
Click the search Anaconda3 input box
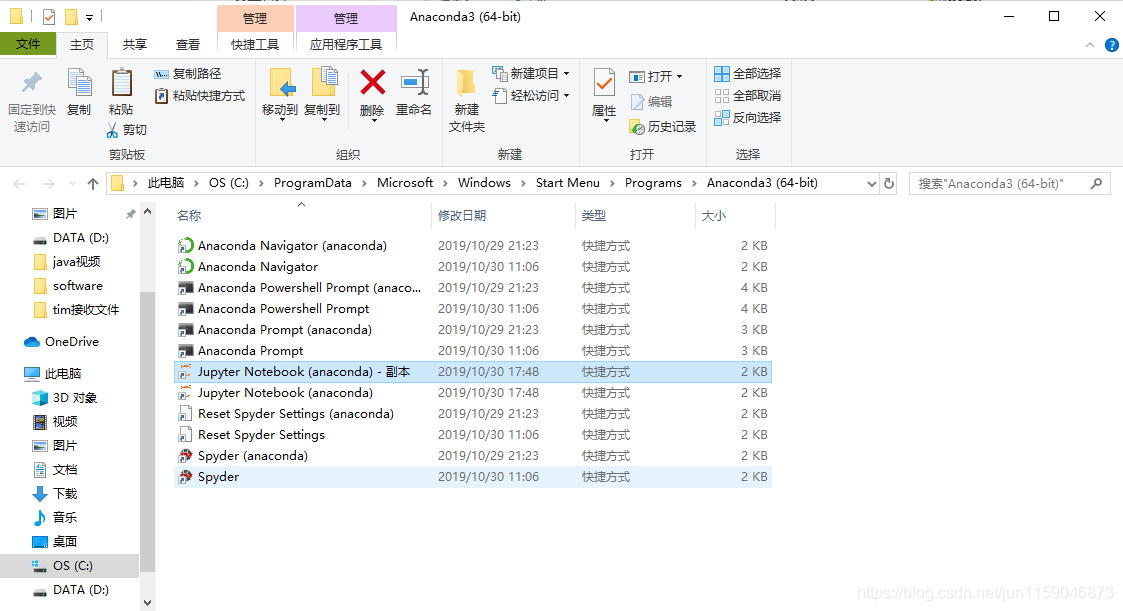pyautogui.click(x=999, y=184)
